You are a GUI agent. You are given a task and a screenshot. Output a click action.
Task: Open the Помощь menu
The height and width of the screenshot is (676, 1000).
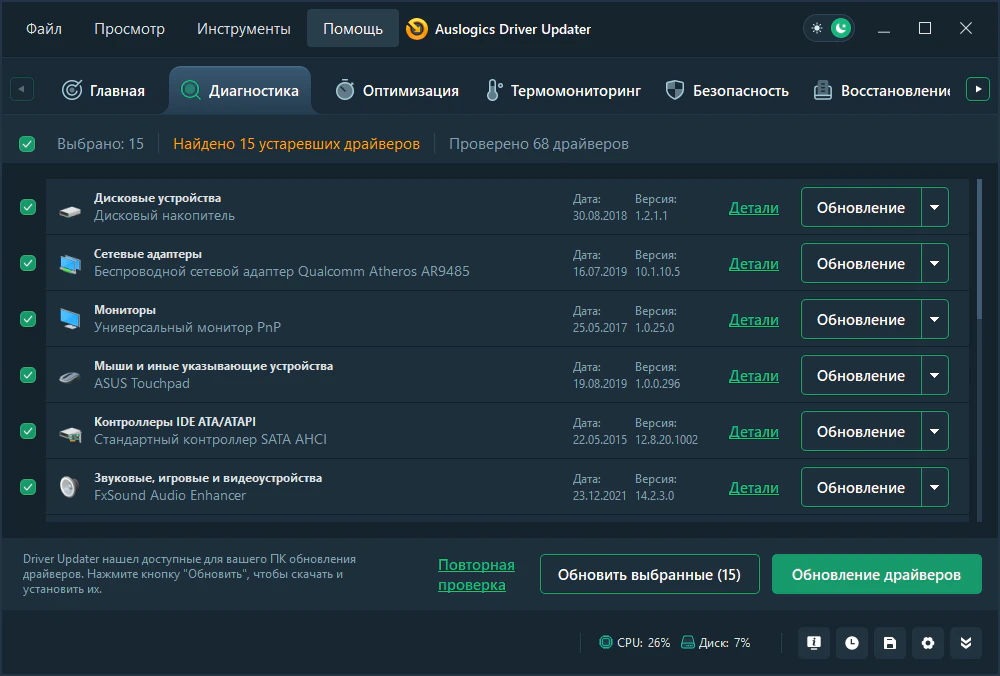(x=353, y=29)
